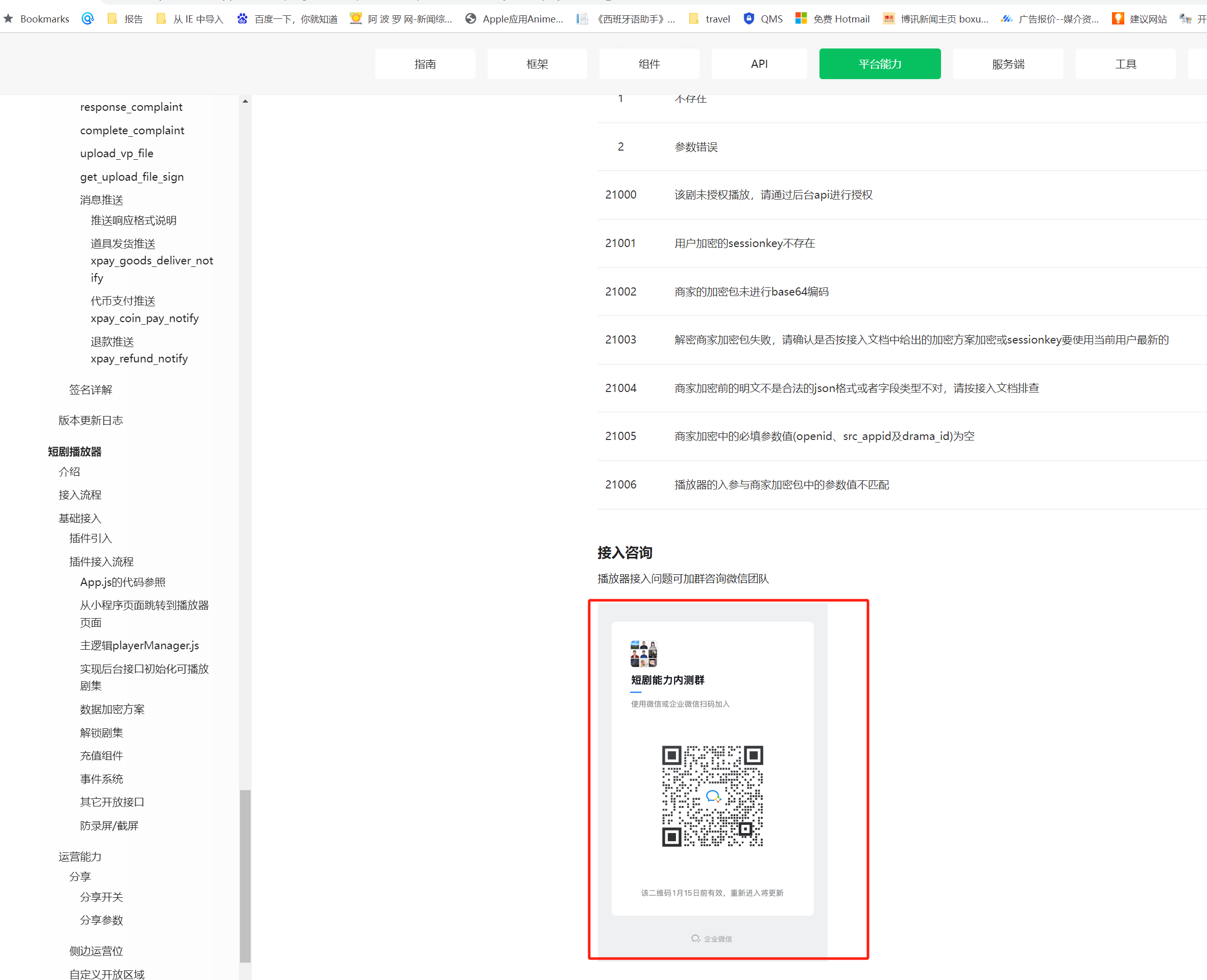Open the 插件引入 page
Viewport: 1207px width, 980px height.
pyautogui.click(x=91, y=538)
